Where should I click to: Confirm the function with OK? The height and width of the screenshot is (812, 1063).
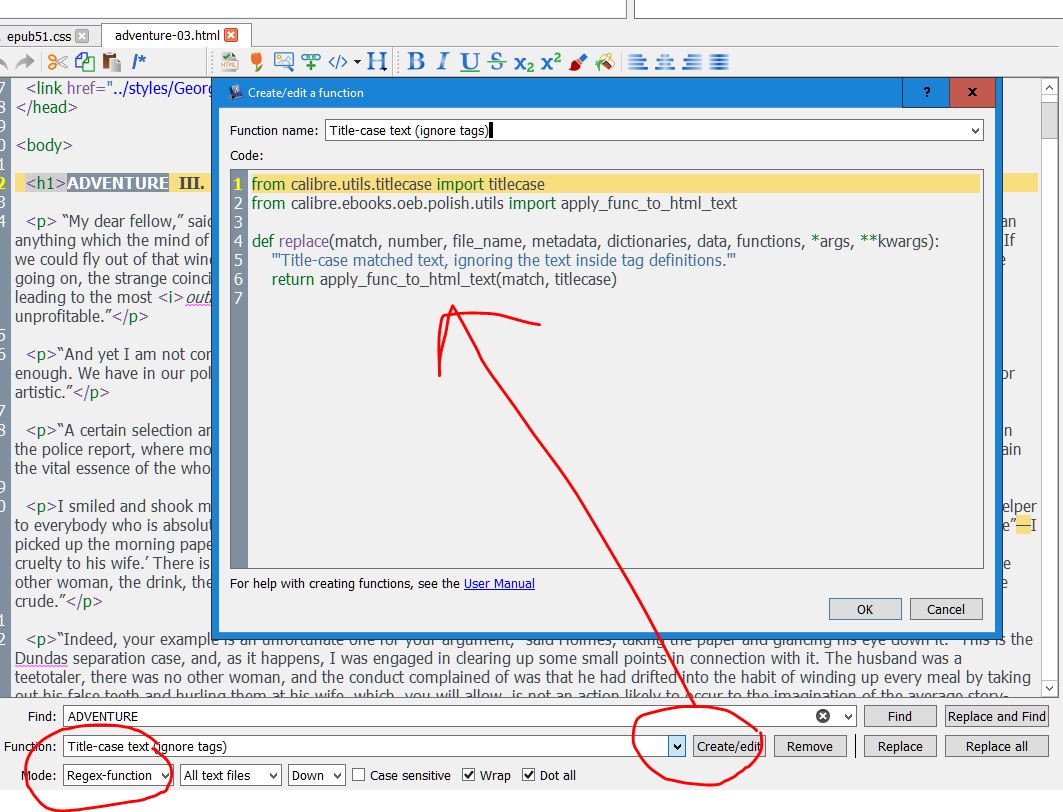pos(865,609)
